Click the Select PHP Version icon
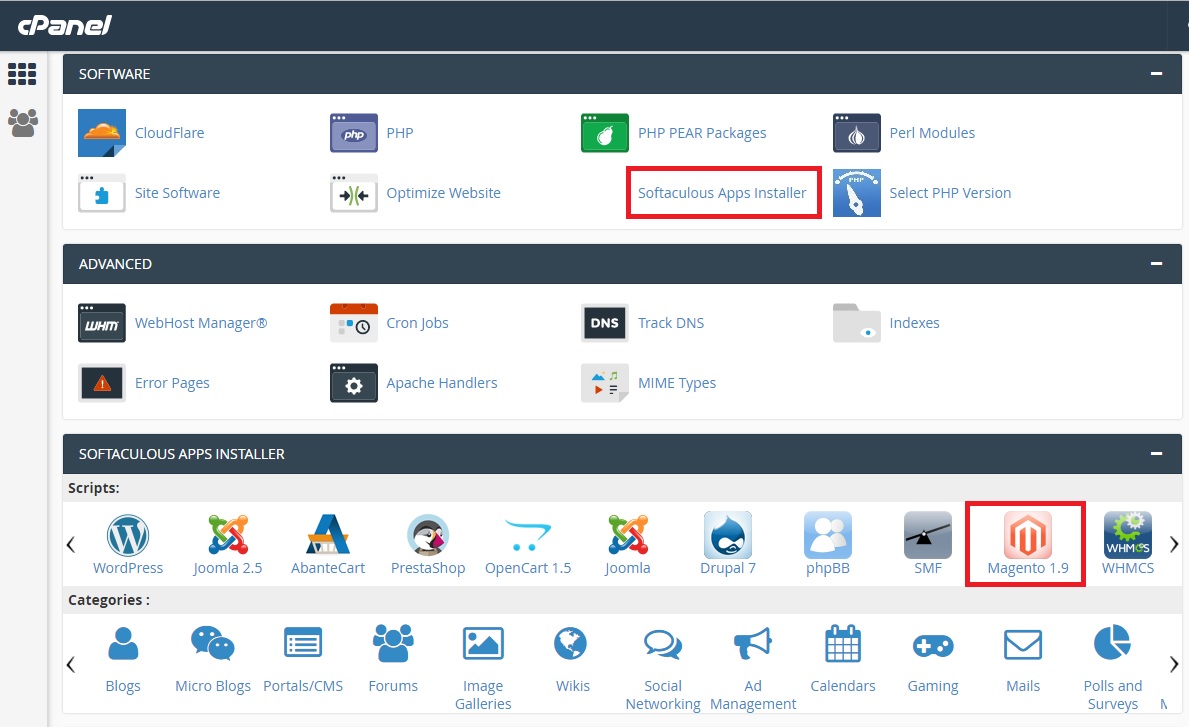Image resolution: width=1189 pixels, height=727 pixels. (856, 193)
